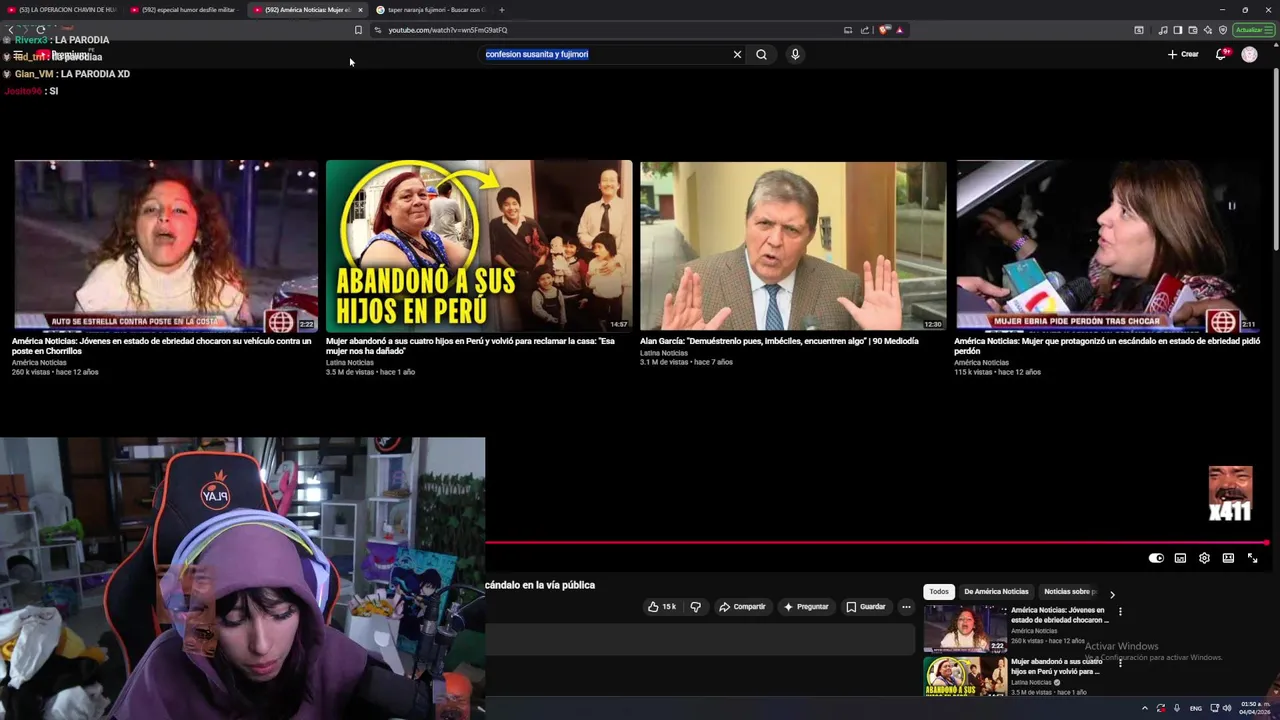Open channel Latina Noticias under Alan García video

click(664, 353)
